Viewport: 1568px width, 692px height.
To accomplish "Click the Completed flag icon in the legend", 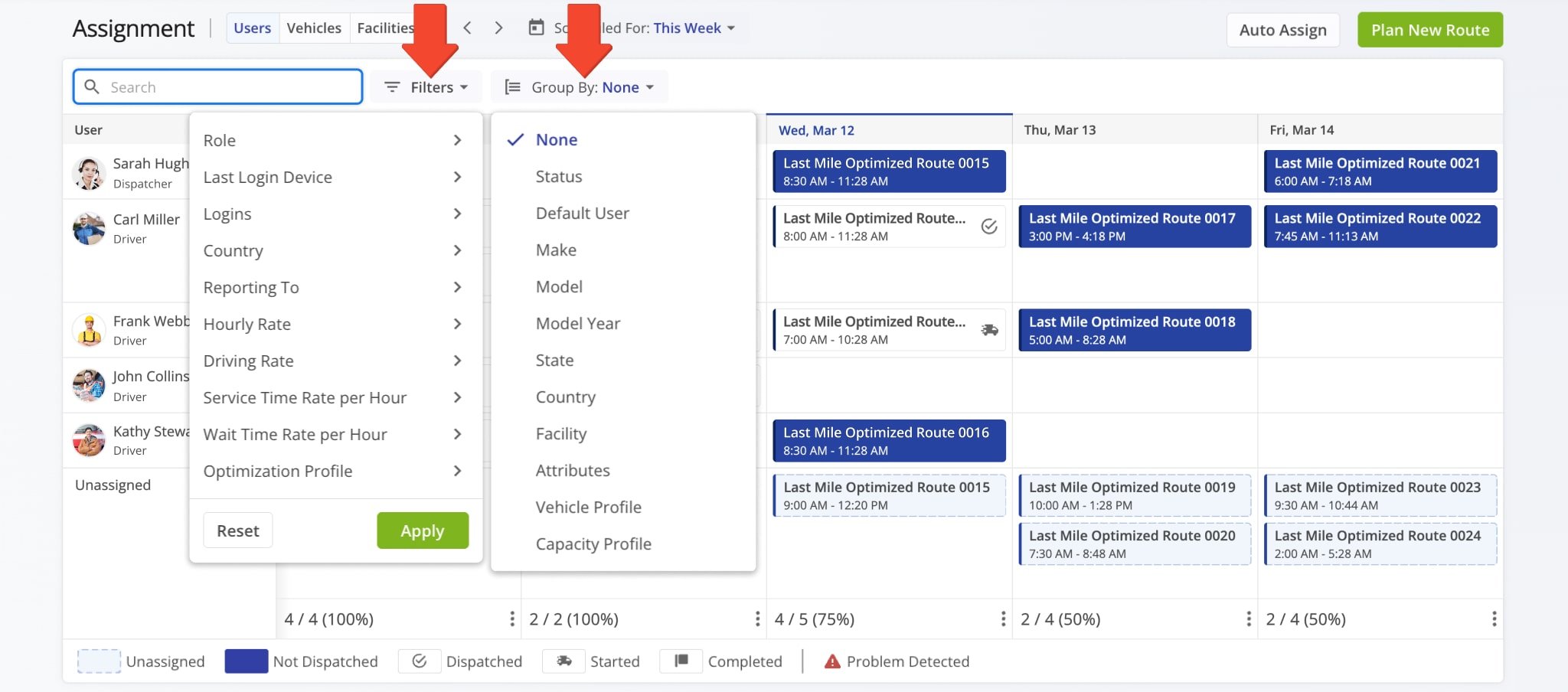I will tap(681, 661).
